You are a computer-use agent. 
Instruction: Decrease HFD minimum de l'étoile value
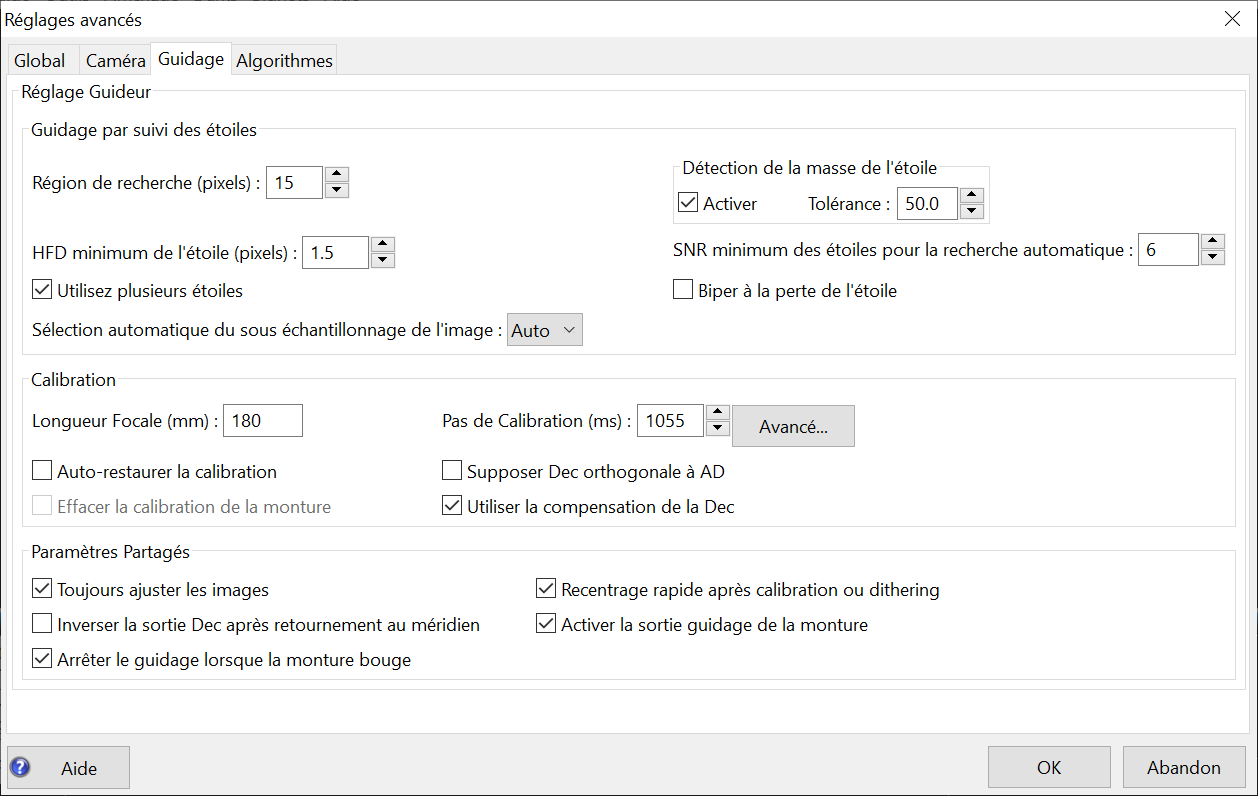coord(383,260)
